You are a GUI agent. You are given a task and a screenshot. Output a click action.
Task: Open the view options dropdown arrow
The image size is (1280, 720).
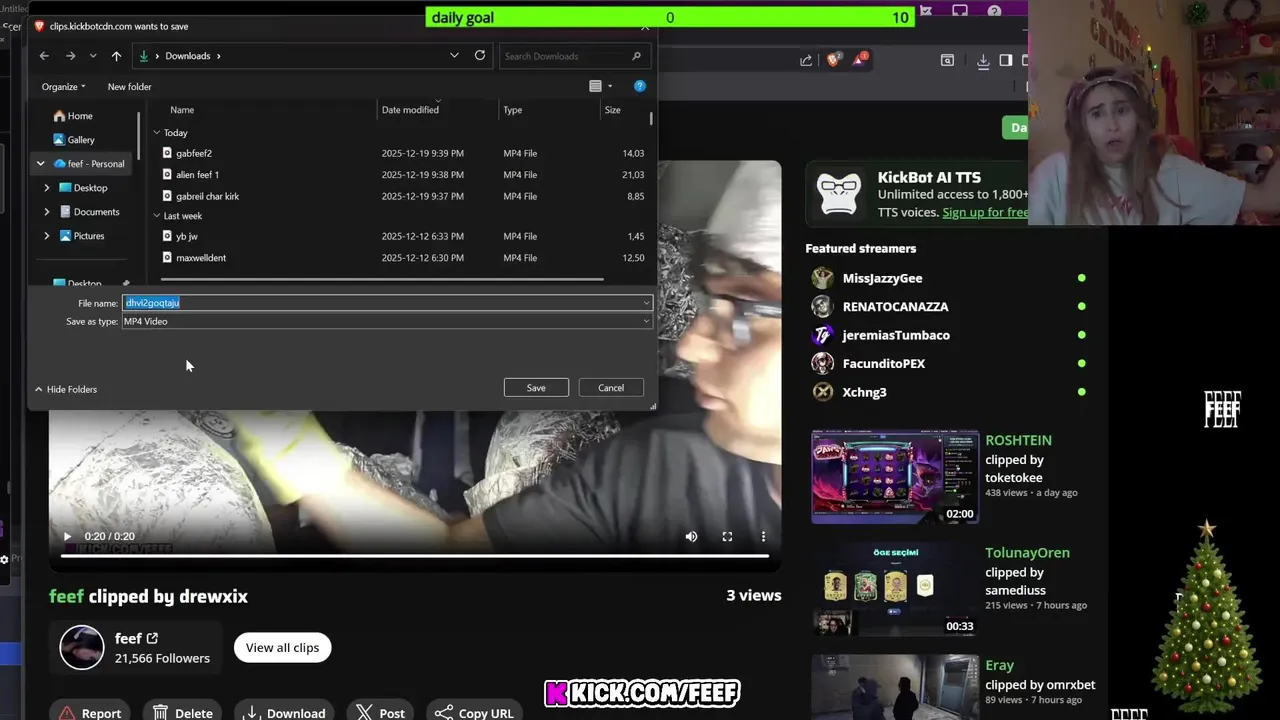[610, 86]
